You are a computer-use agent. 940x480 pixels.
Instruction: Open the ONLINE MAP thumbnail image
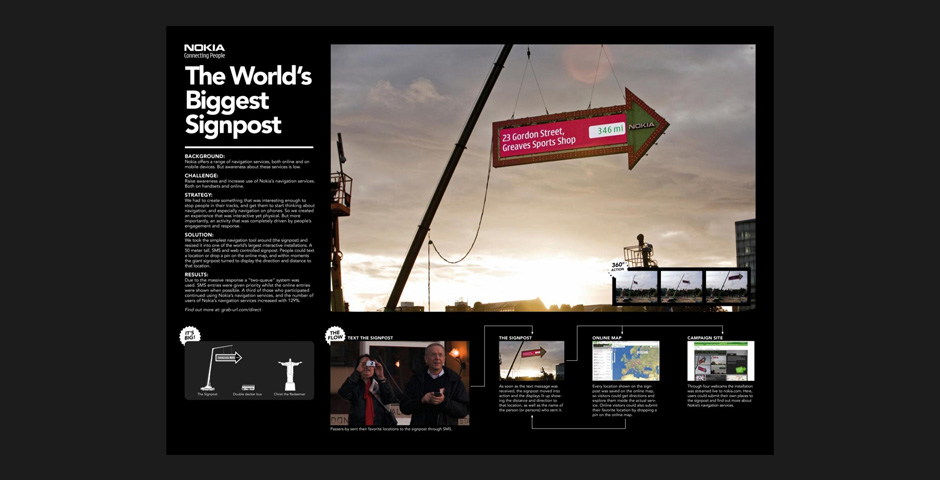[626, 361]
